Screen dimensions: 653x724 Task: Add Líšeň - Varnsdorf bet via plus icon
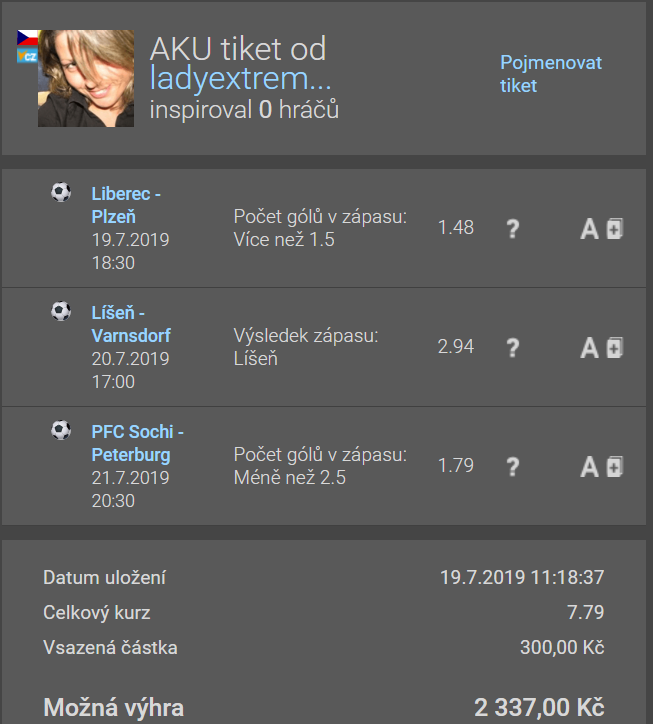(615, 348)
